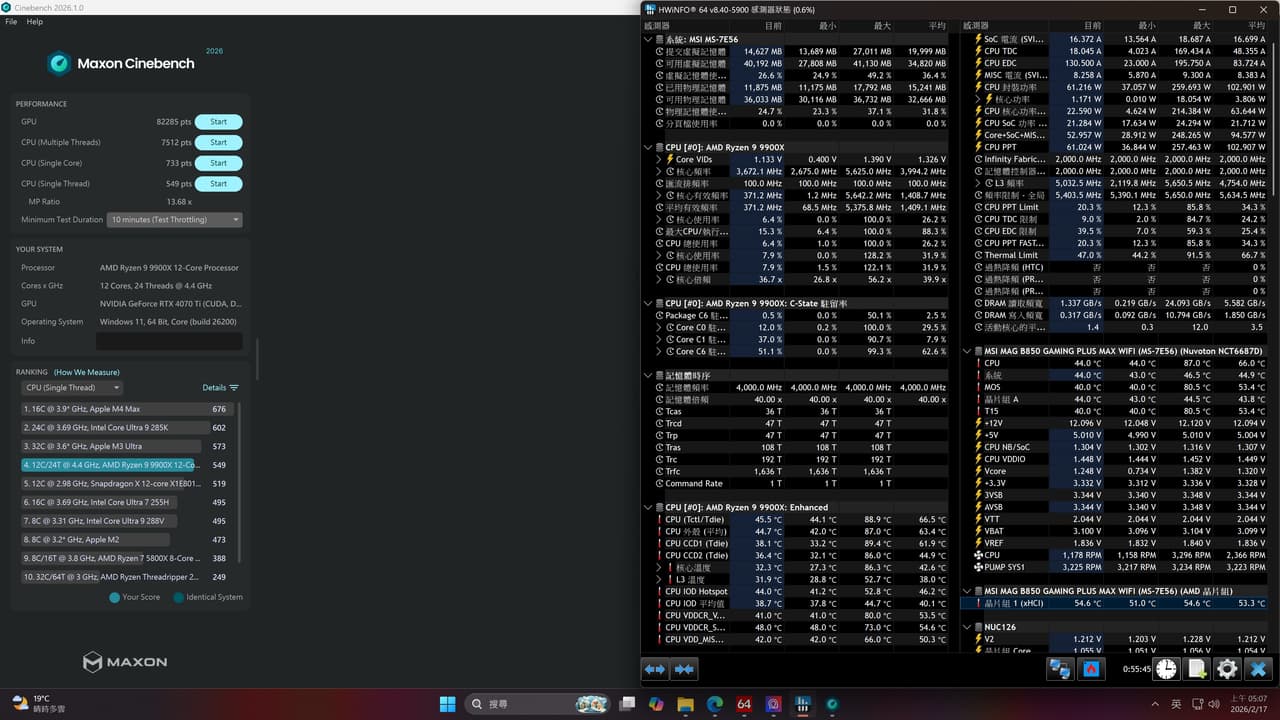Select the Intel Core Ultra 9 285K ranking row
The width and height of the screenshot is (1280, 720).
pyautogui.click(x=127, y=427)
